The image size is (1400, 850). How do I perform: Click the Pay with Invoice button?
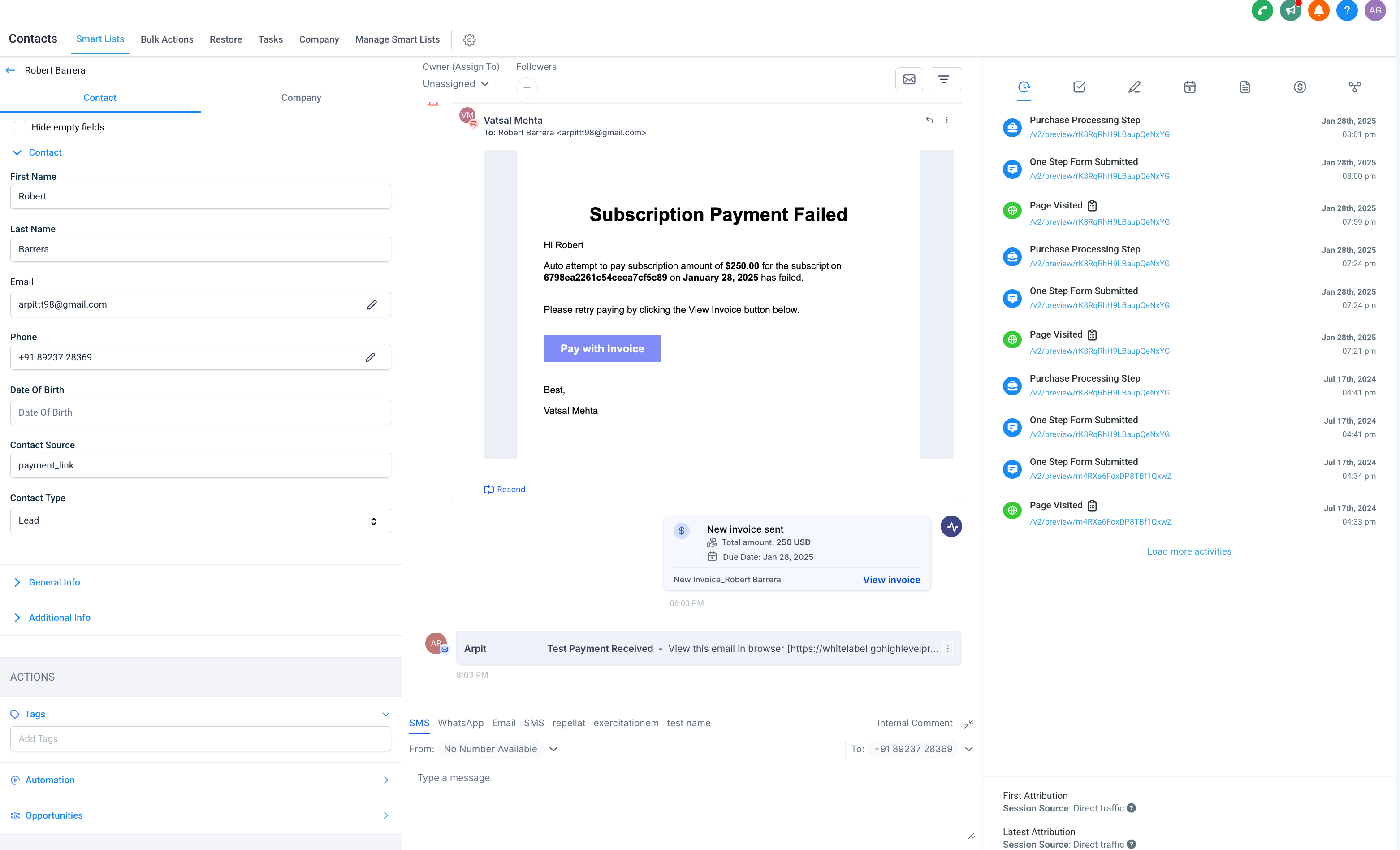(601, 348)
